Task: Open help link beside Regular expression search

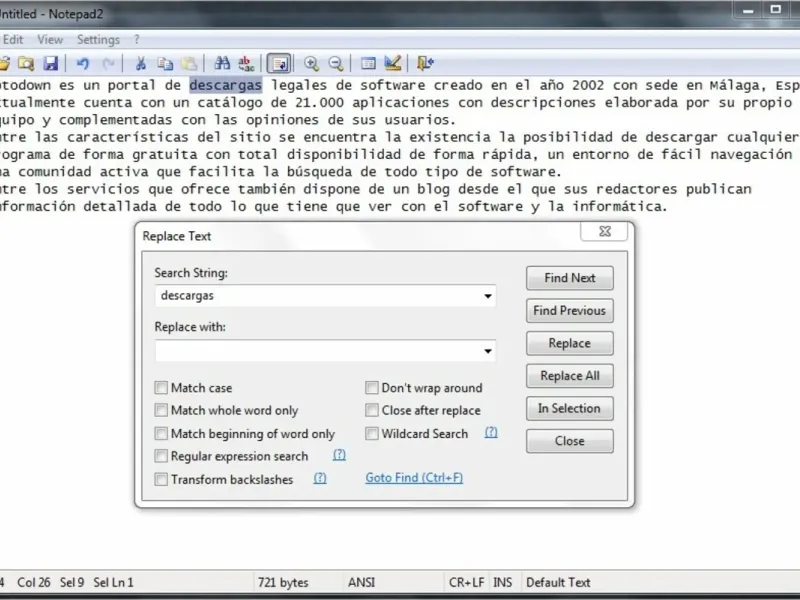Action: pos(339,455)
